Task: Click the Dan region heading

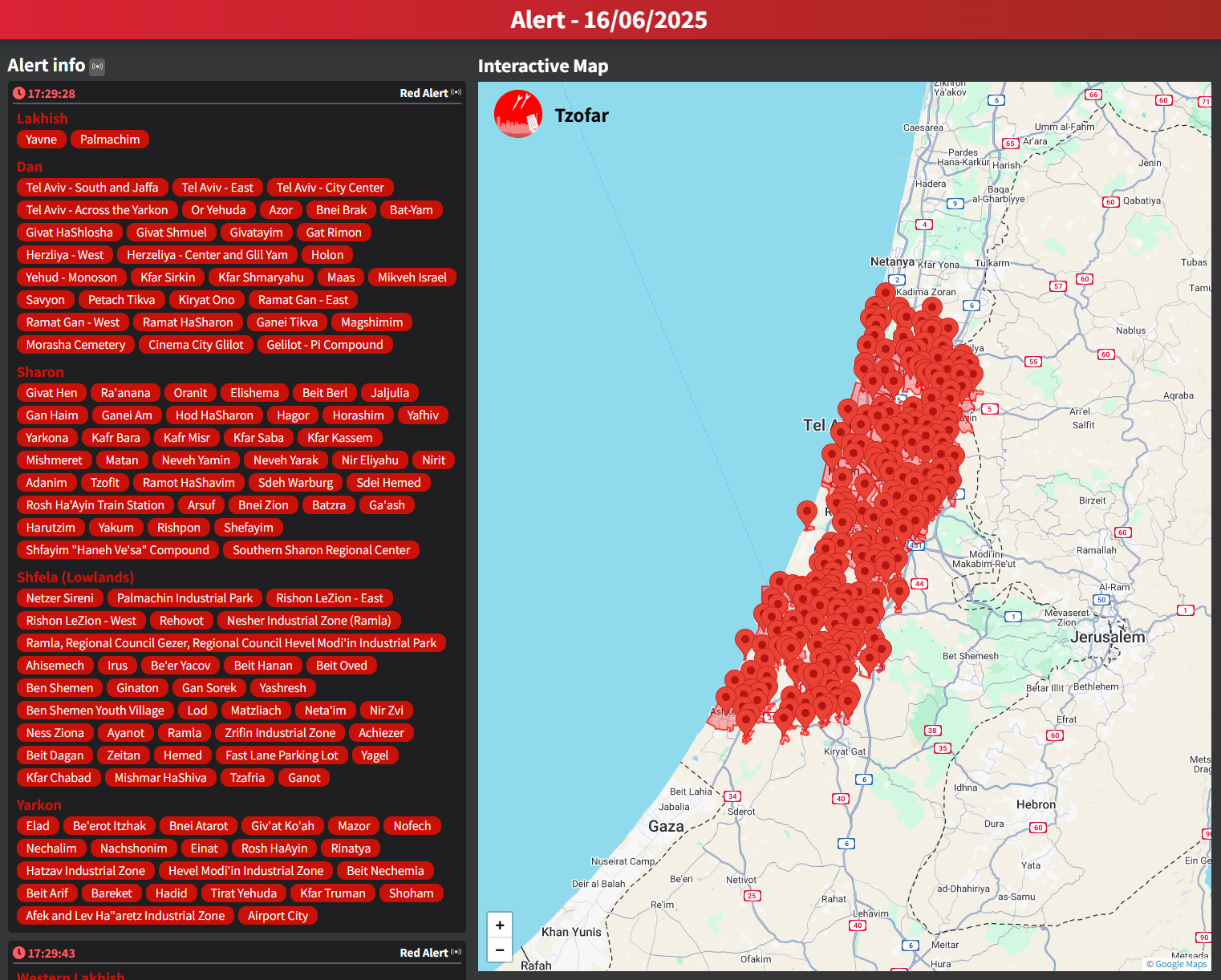Action: [30, 167]
